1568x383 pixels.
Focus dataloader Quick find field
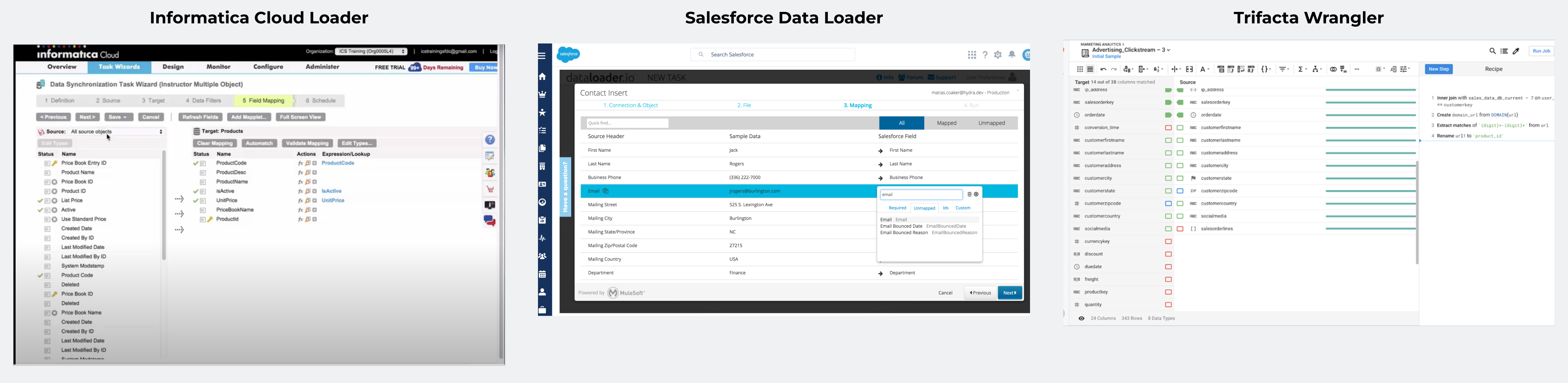click(x=627, y=123)
